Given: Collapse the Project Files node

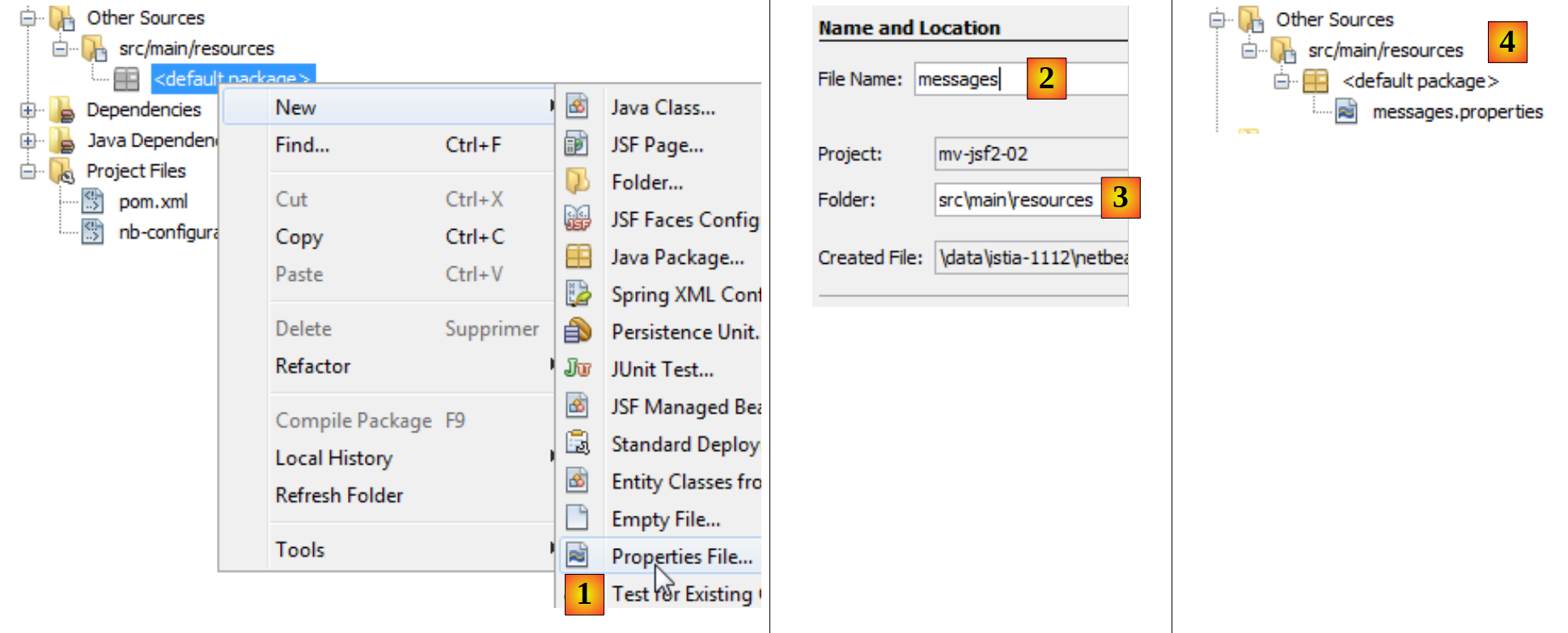Looking at the screenshot, I should [28, 171].
